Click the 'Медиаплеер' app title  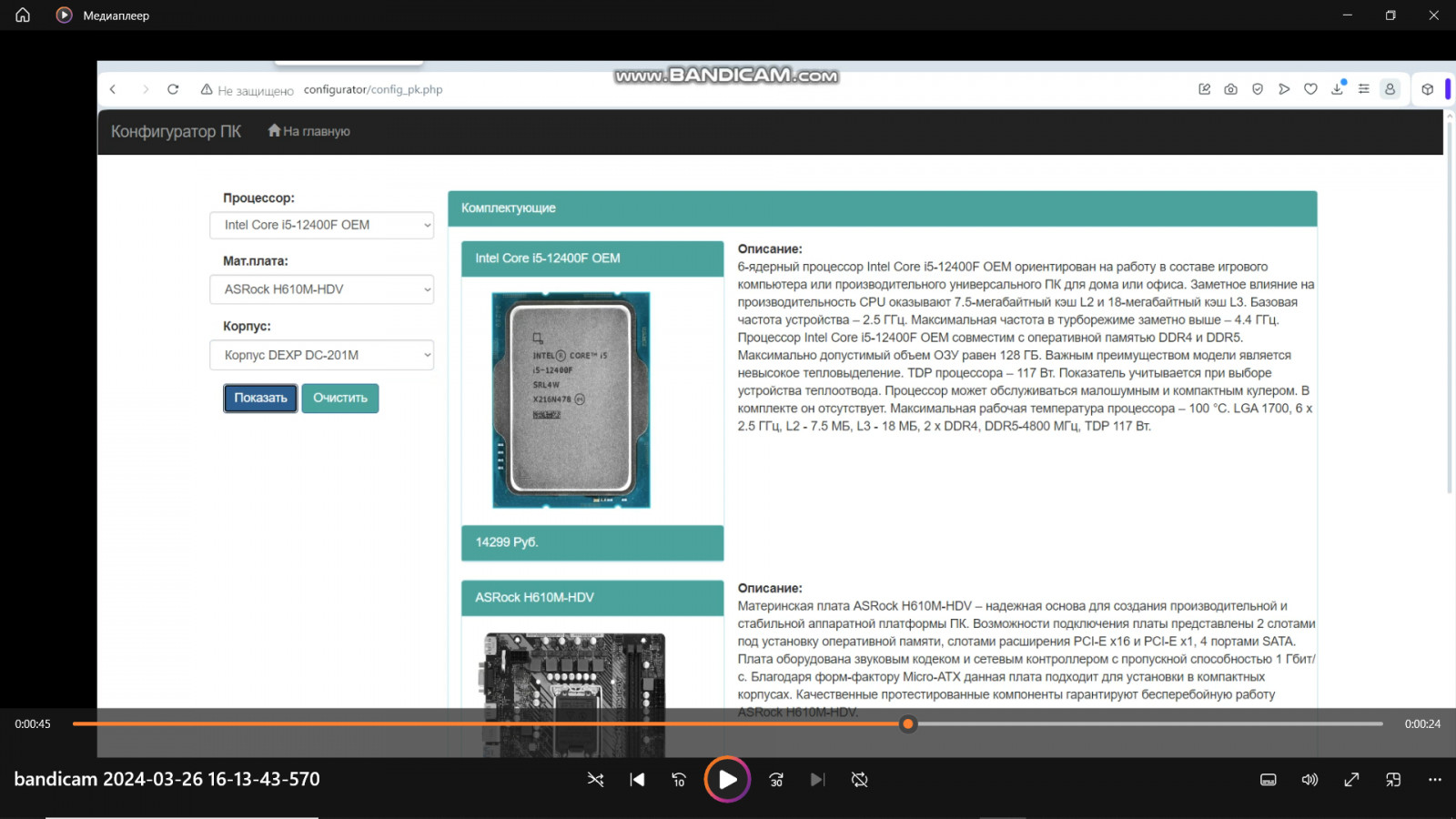click(x=116, y=15)
